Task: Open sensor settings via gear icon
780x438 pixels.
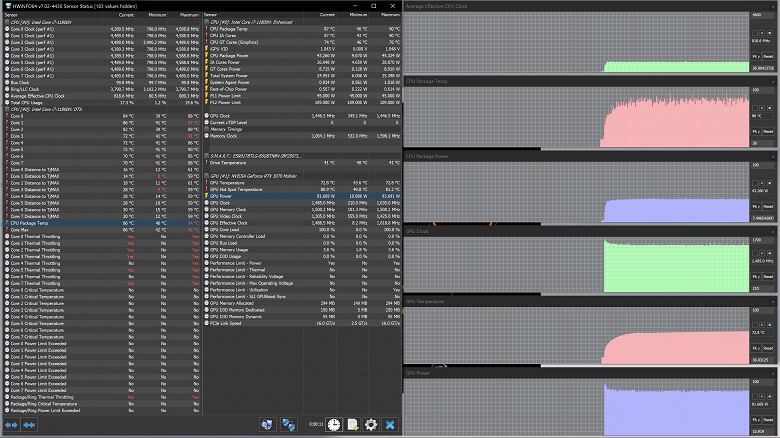Action: pyautogui.click(x=371, y=425)
